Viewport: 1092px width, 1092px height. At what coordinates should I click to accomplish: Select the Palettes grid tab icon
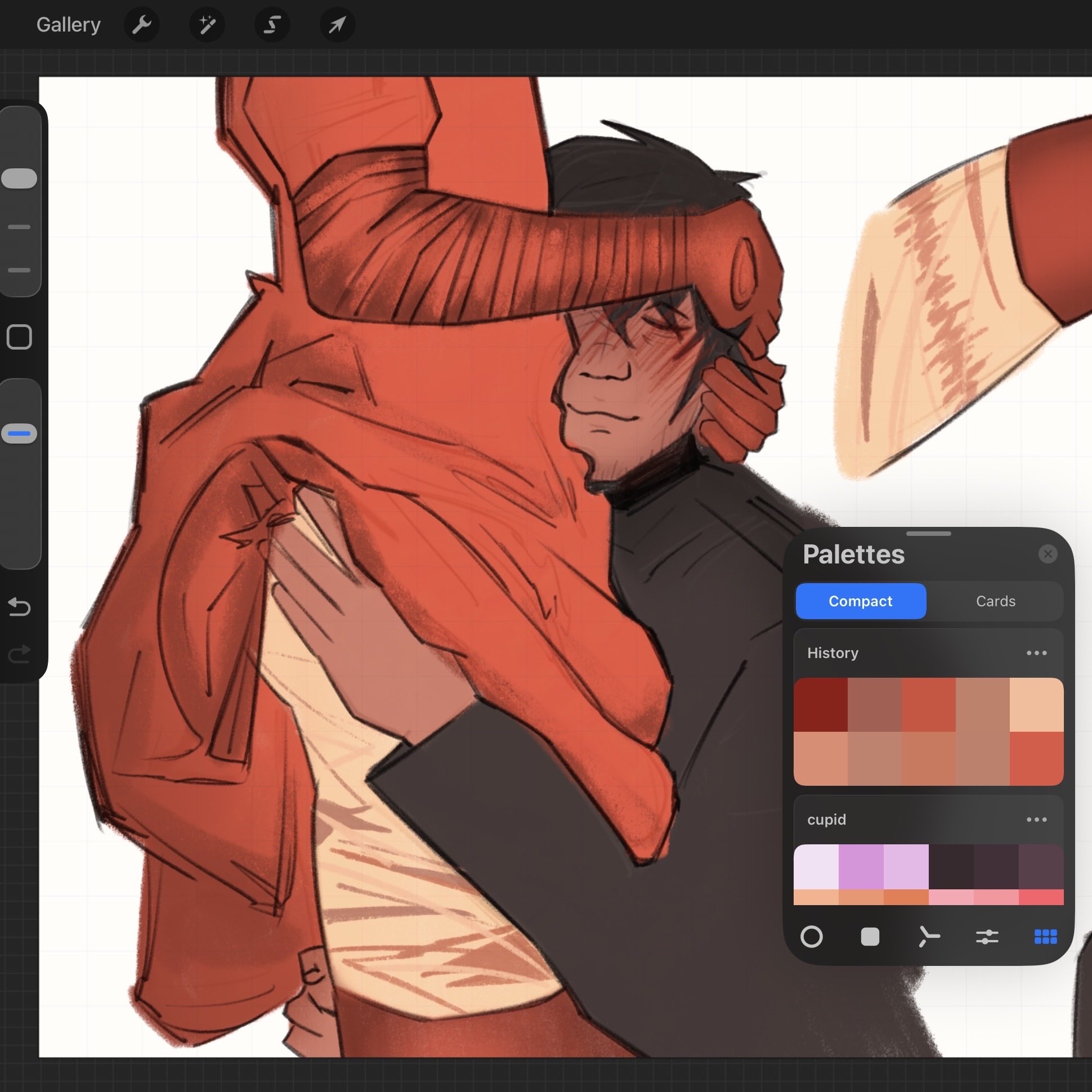(x=1045, y=937)
